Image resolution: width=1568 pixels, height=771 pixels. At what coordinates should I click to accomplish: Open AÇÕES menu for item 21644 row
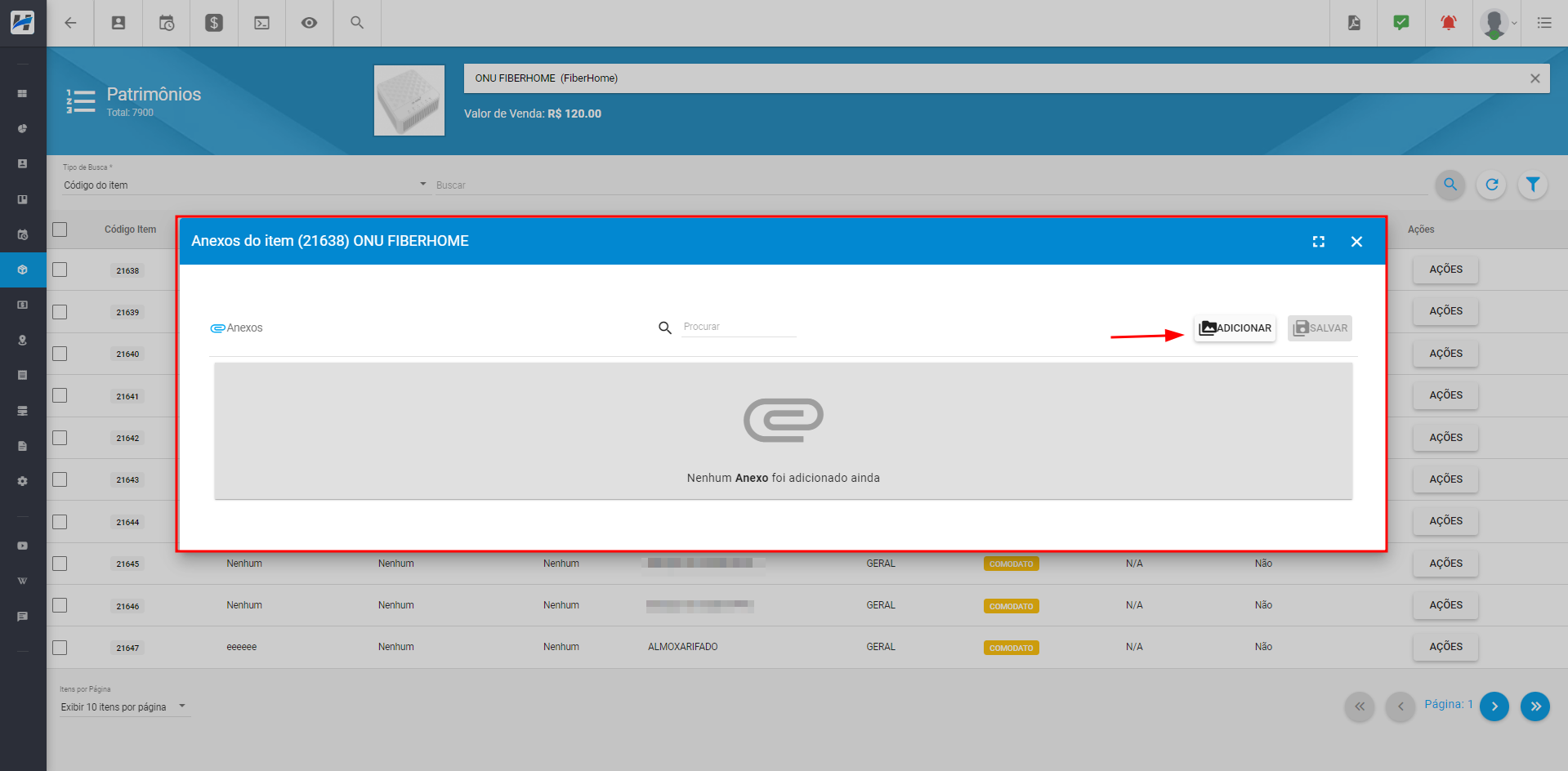1445,521
